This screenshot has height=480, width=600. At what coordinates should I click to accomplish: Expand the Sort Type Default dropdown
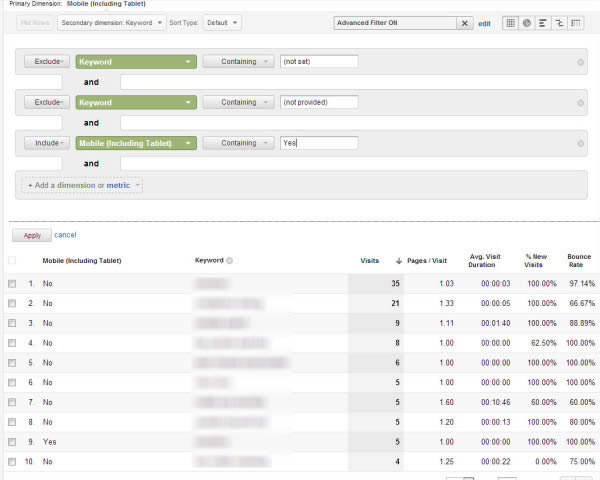(221, 22)
